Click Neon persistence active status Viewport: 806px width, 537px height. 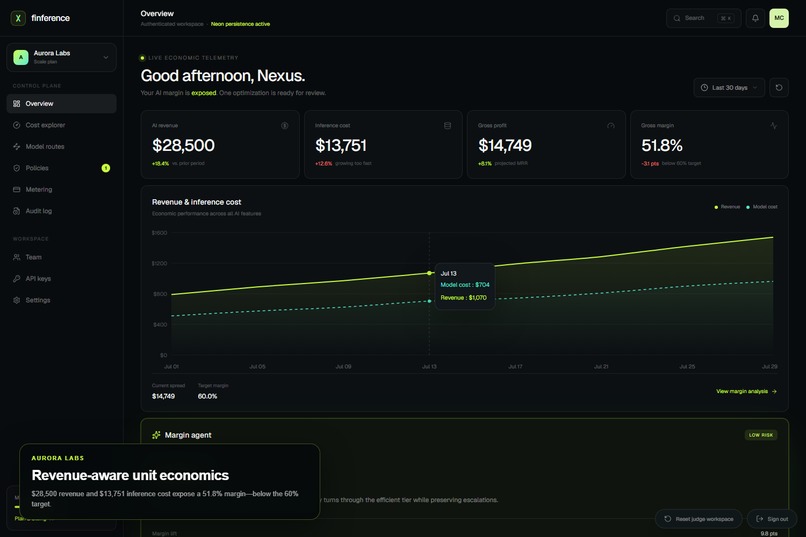(240, 24)
